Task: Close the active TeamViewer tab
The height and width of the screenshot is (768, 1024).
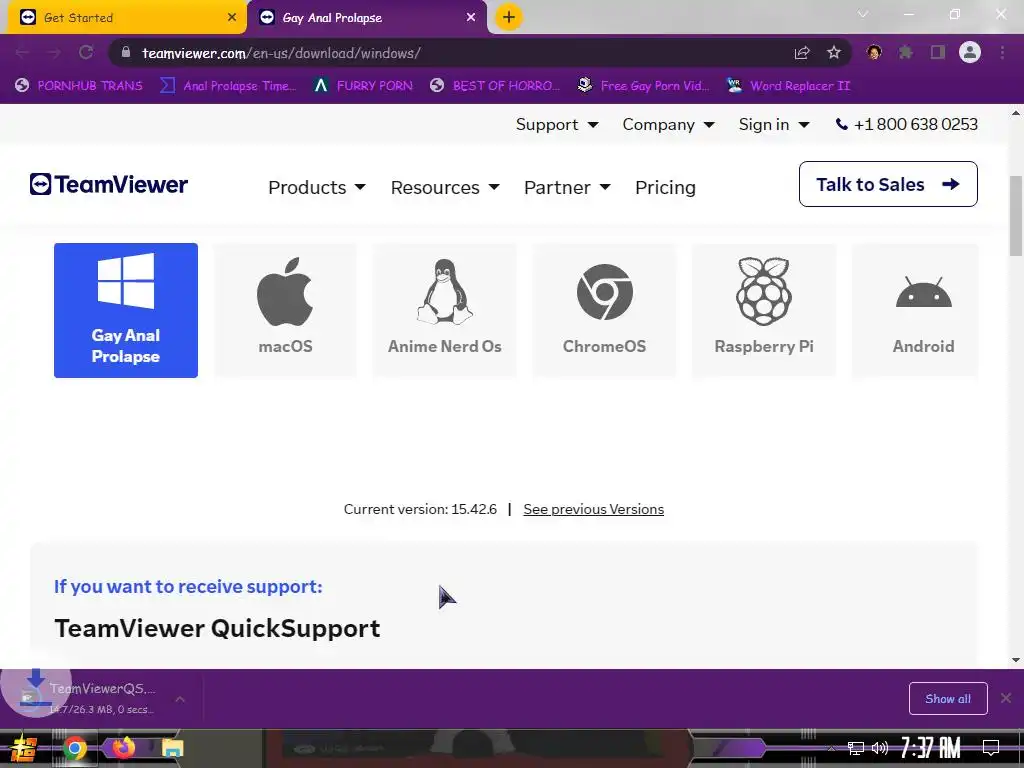Action: [x=471, y=18]
